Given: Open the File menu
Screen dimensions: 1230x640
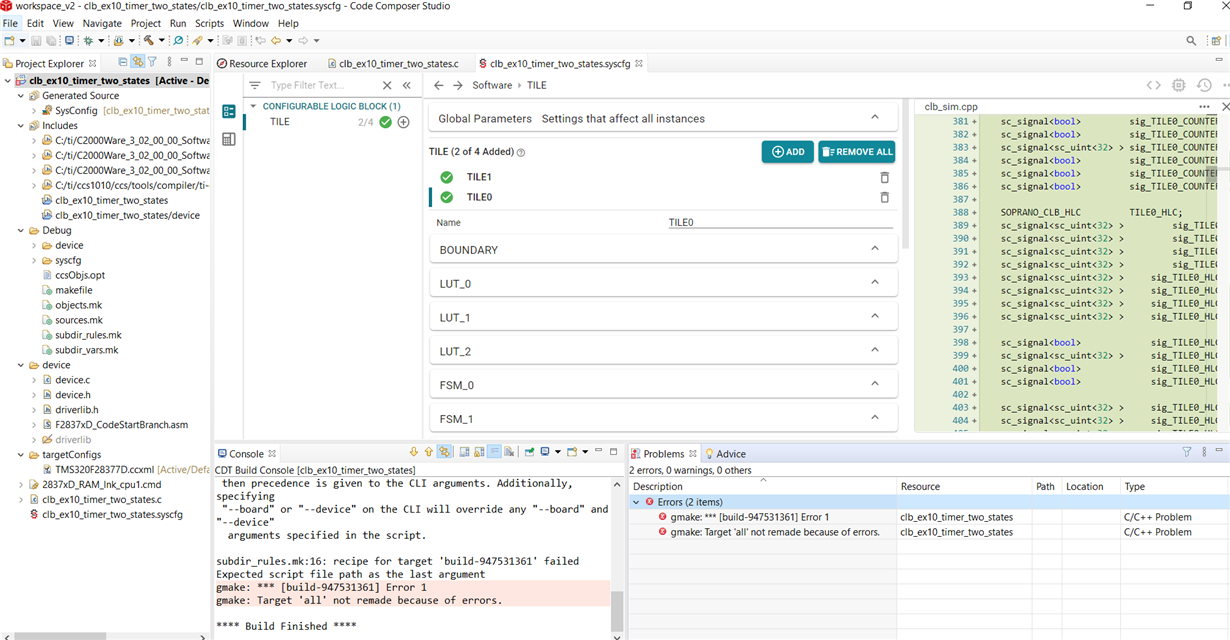Looking at the screenshot, I should coord(10,23).
